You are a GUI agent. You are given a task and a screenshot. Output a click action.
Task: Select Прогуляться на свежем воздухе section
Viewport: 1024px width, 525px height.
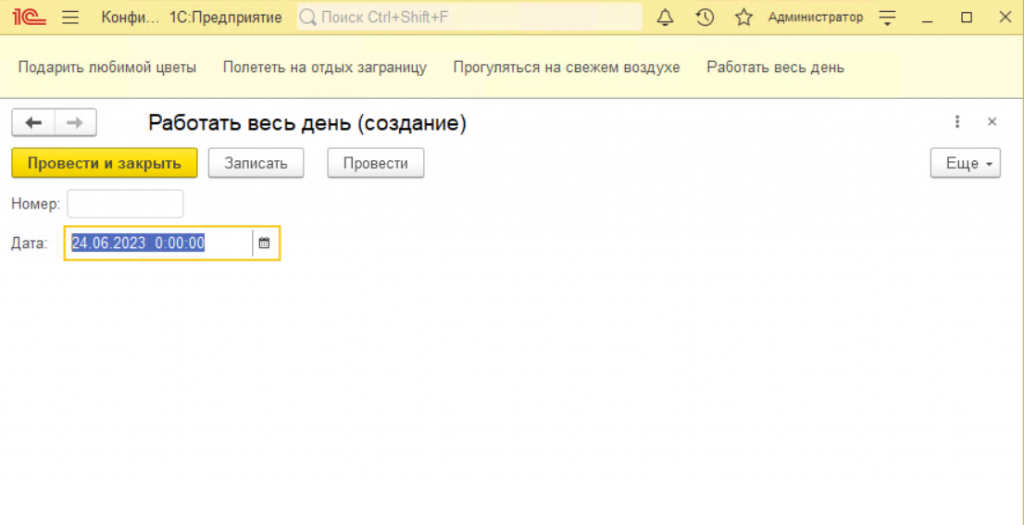click(x=566, y=67)
